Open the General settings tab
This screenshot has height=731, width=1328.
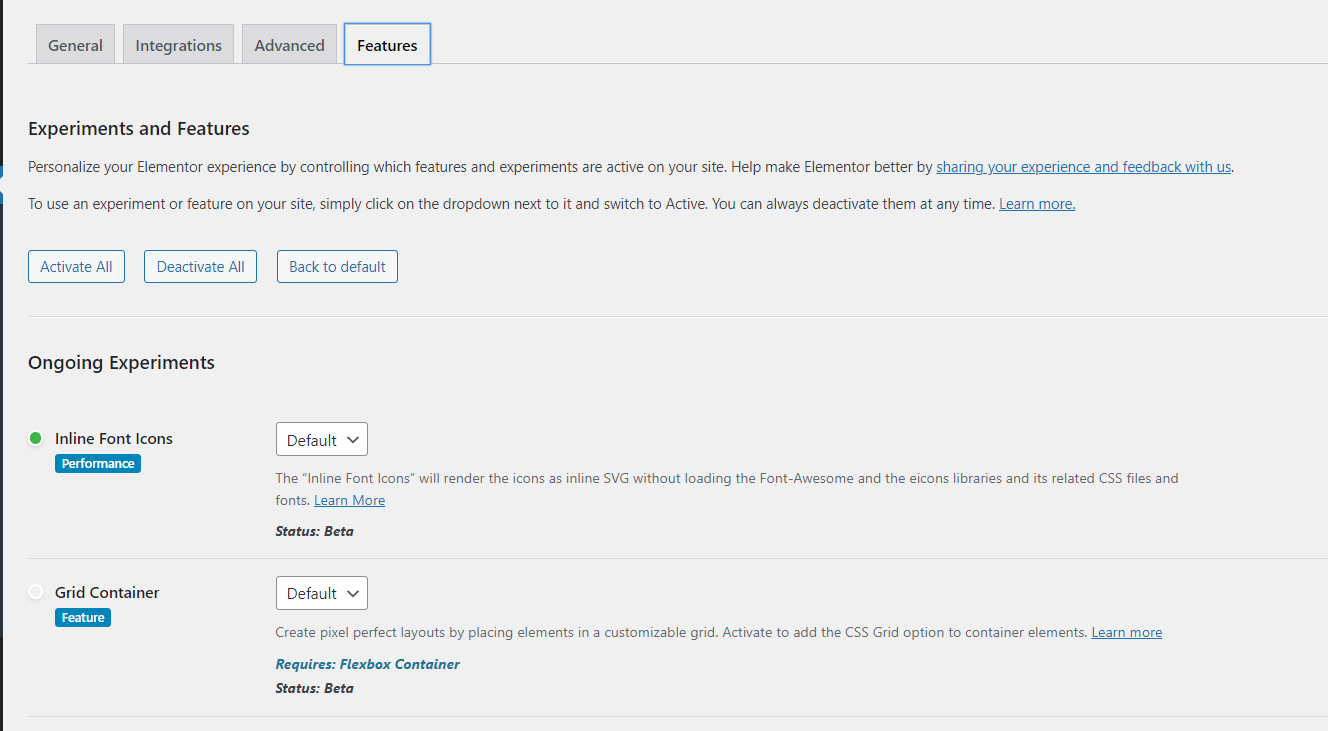pyautogui.click(x=75, y=45)
